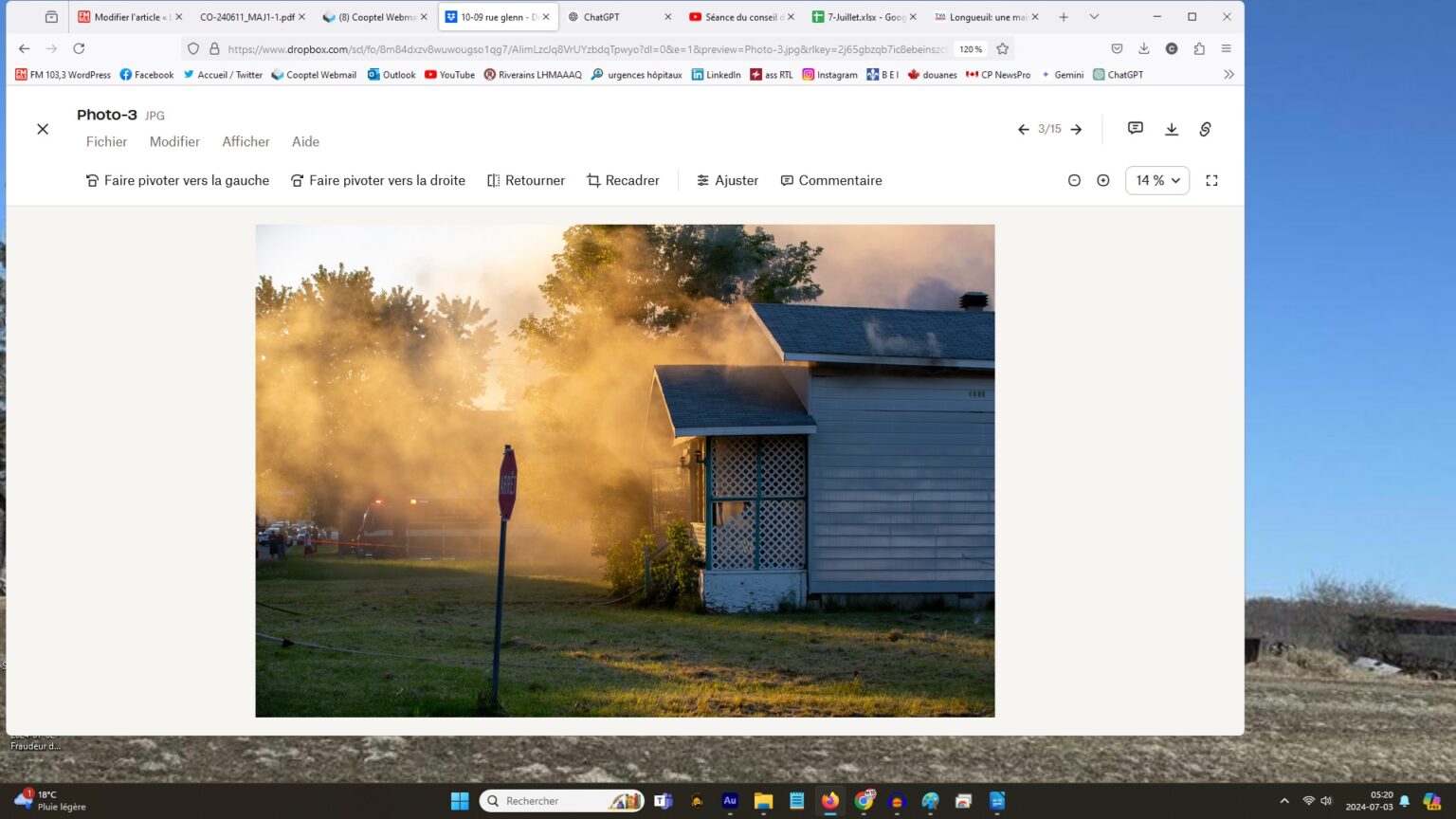Open the 14 % zoom dropdown

[x=1156, y=180]
